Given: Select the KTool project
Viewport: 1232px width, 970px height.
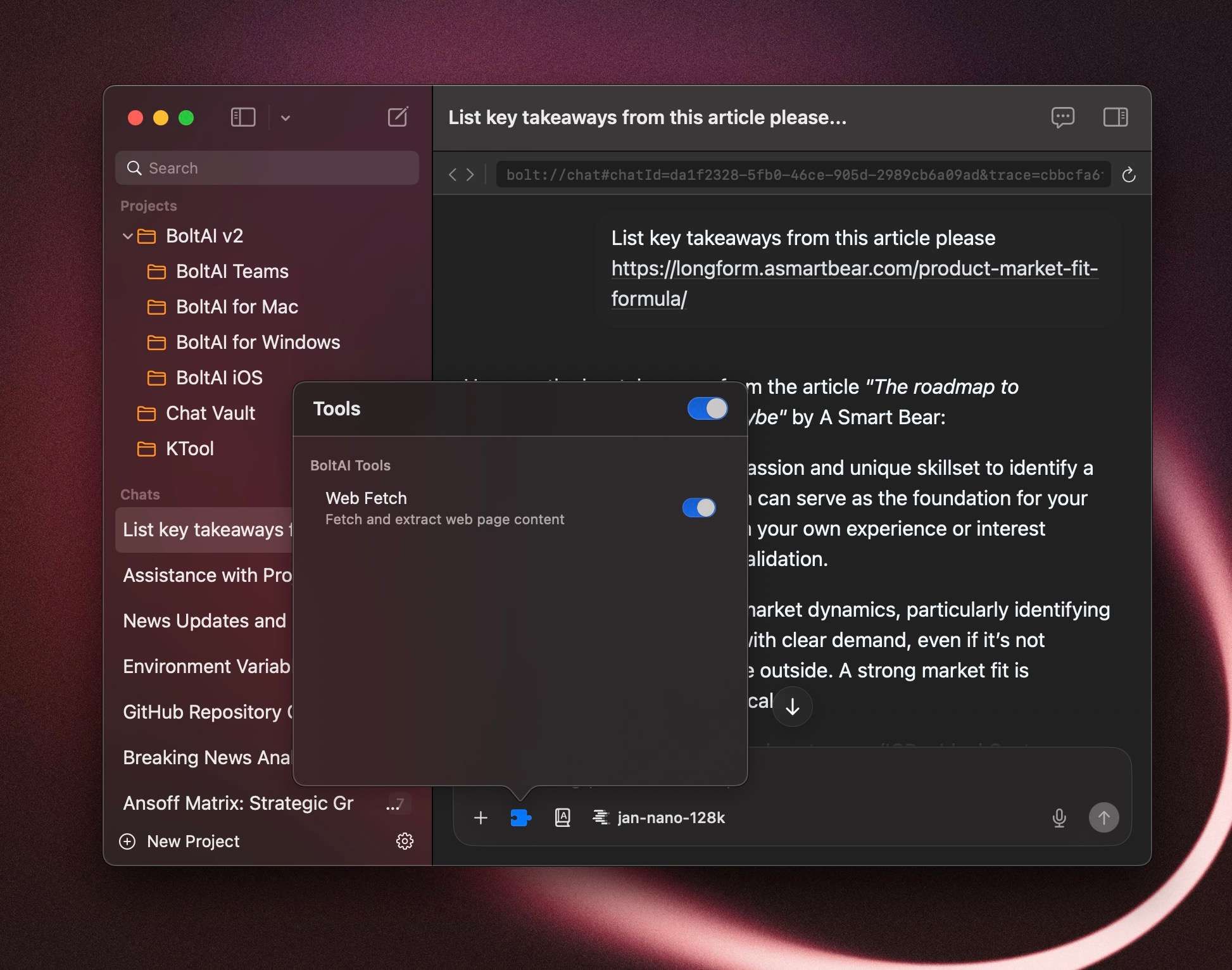Looking at the screenshot, I should (190, 449).
